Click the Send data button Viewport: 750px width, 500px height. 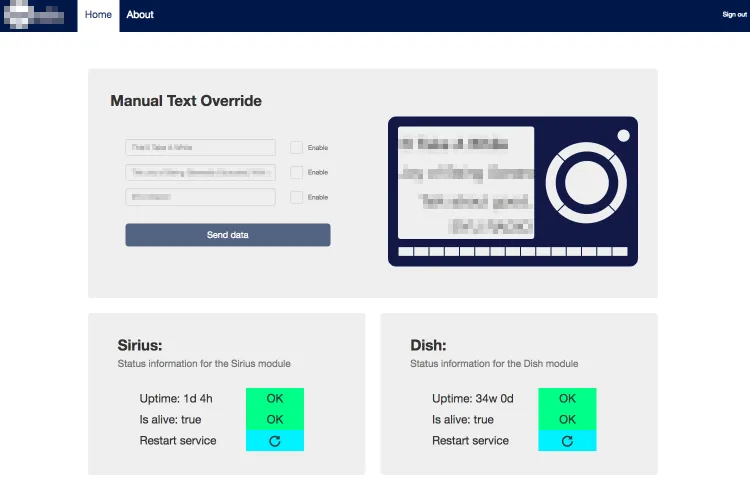[x=228, y=235]
